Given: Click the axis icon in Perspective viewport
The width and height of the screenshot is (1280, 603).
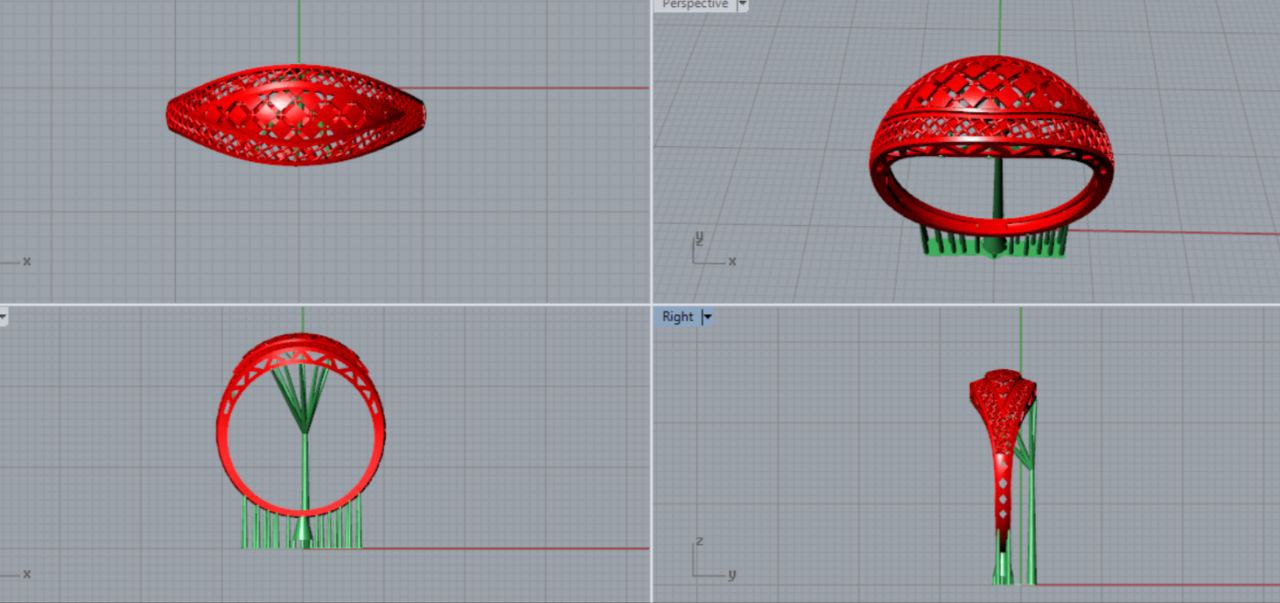Looking at the screenshot, I should [709, 250].
